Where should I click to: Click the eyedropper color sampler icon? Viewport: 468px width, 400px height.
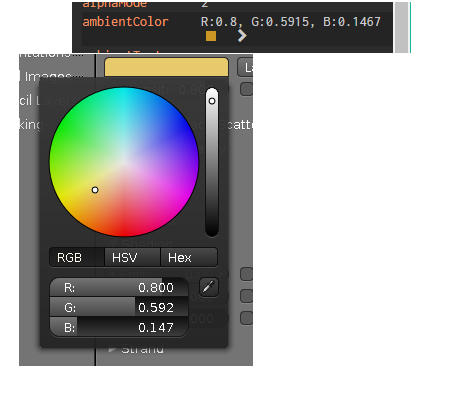pyautogui.click(x=209, y=287)
